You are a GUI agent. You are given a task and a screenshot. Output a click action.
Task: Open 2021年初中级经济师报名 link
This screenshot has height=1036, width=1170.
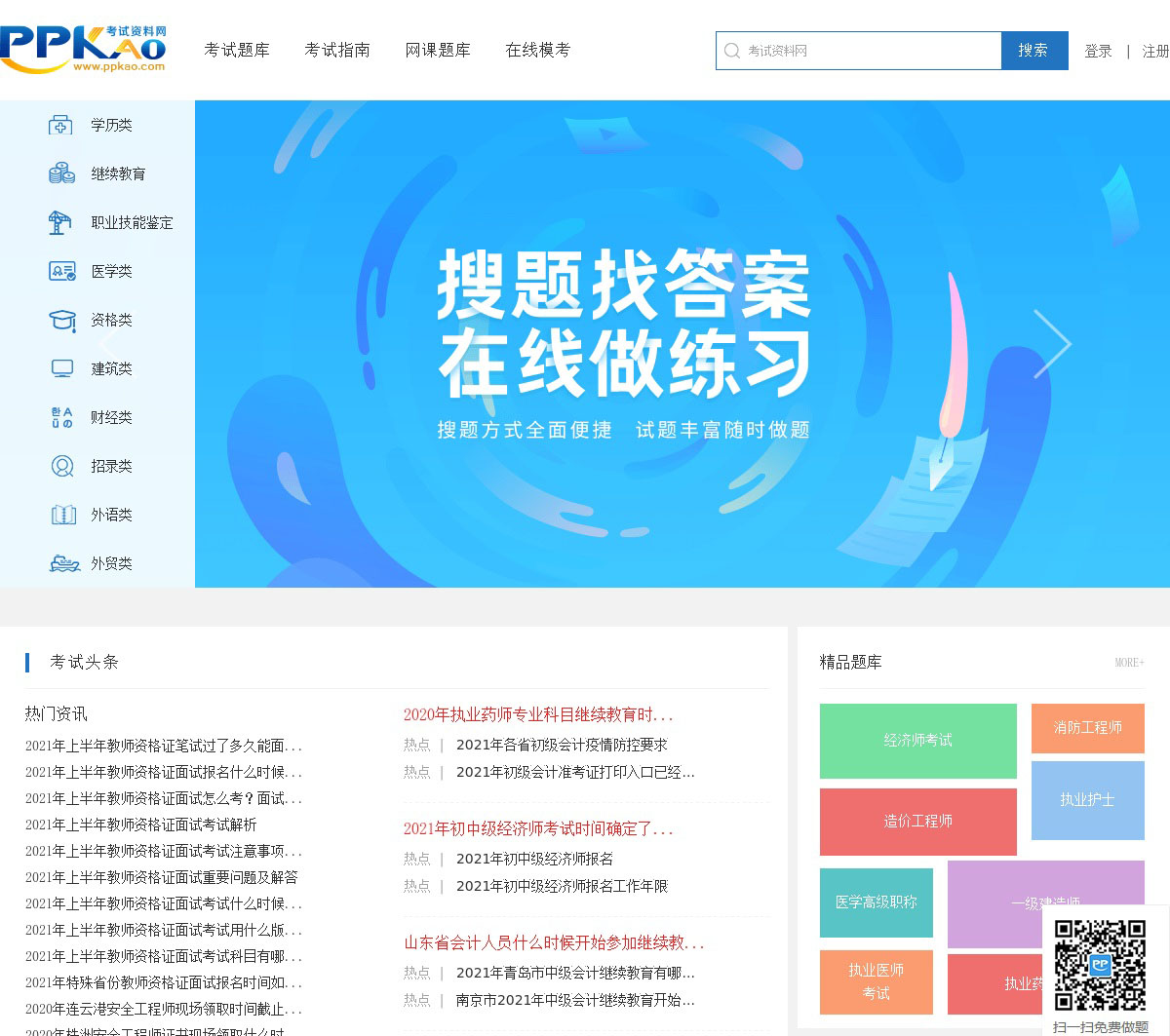click(534, 859)
